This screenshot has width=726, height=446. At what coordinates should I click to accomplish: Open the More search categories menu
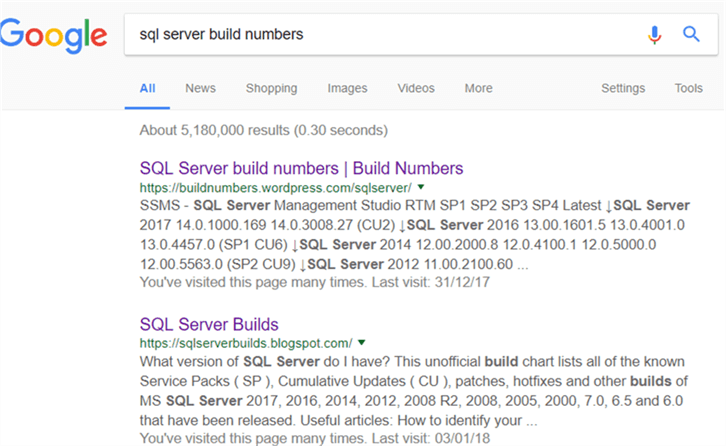click(x=478, y=88)
